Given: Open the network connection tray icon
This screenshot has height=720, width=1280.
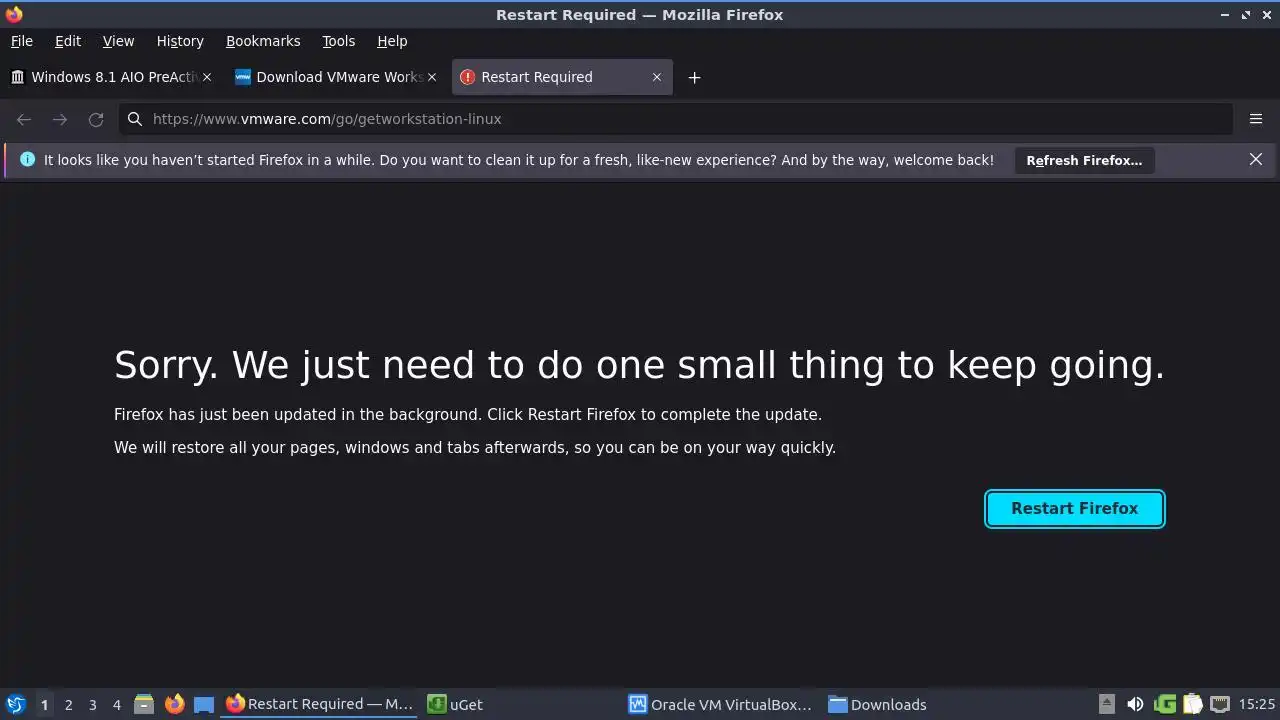Looking at the screenshot, I should pyautogui.click(x=1220, y=704).
